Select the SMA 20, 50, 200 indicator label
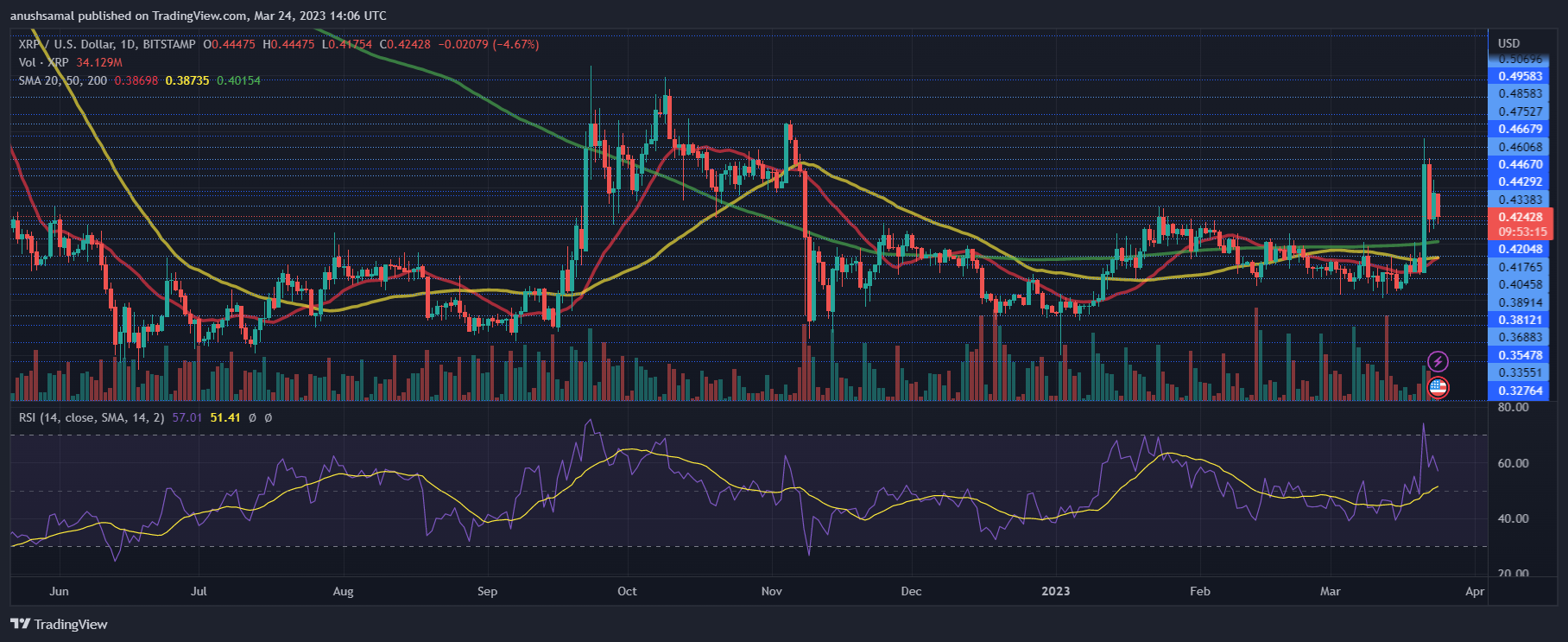Screen dimensions: 1568x642 click(x=63, y=80)
